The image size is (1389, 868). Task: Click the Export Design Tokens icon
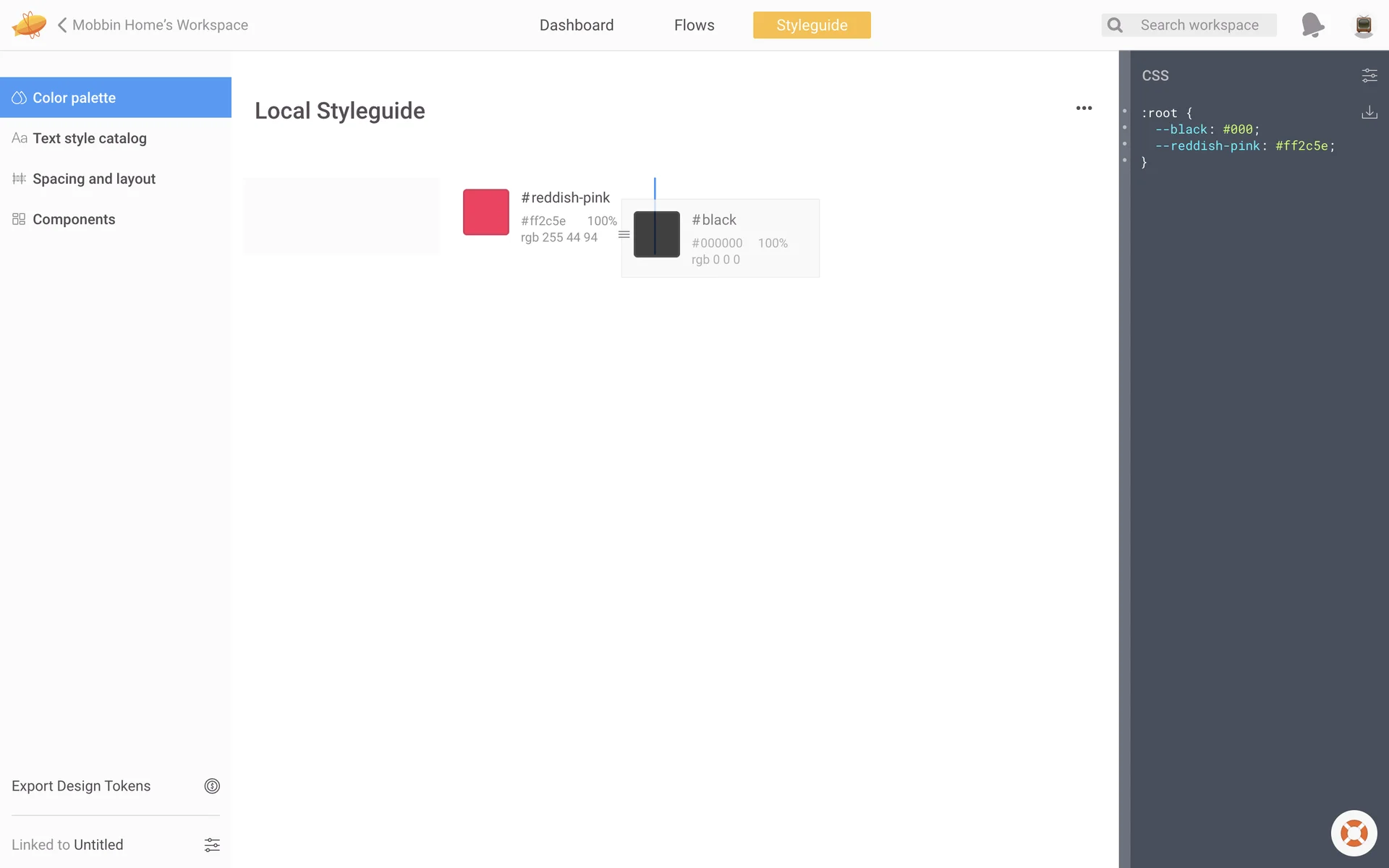coord(211,786)
